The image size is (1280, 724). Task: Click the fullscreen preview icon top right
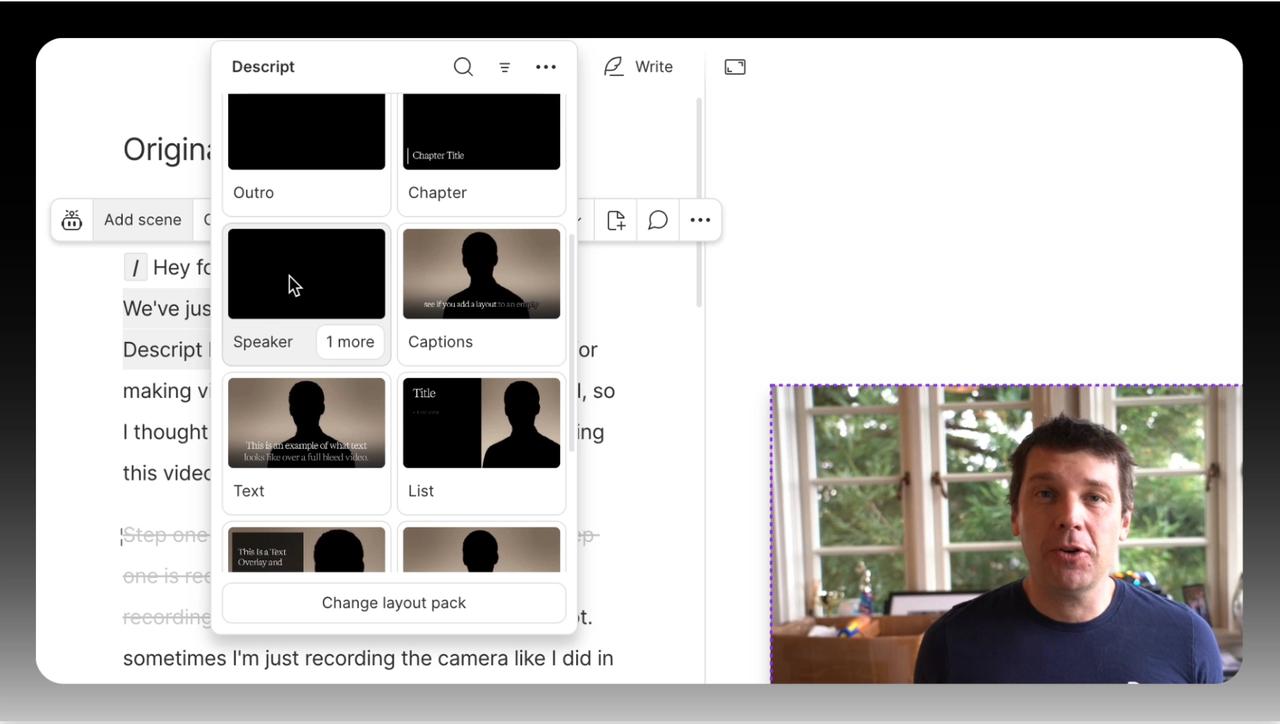coord(735,66)
